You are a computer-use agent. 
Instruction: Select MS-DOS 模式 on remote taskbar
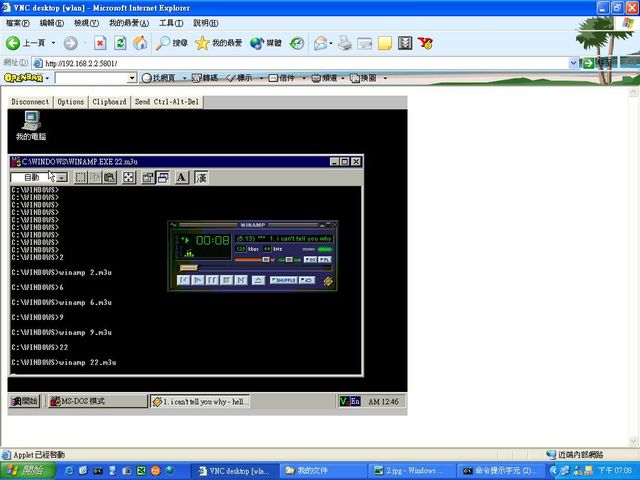coord(98,401)
